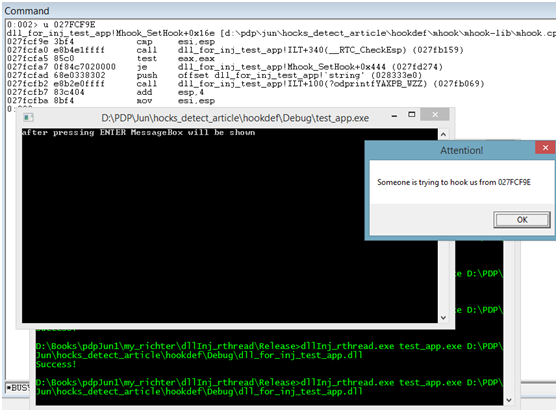Click the last dllInj_rthread.exe command line
The width and height of the screenshot is (558, 412).
tap(269, 387)
